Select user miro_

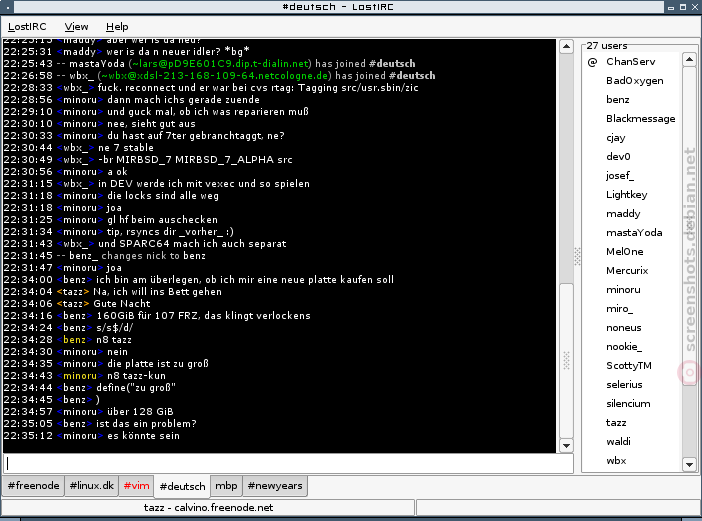[619, 308]
